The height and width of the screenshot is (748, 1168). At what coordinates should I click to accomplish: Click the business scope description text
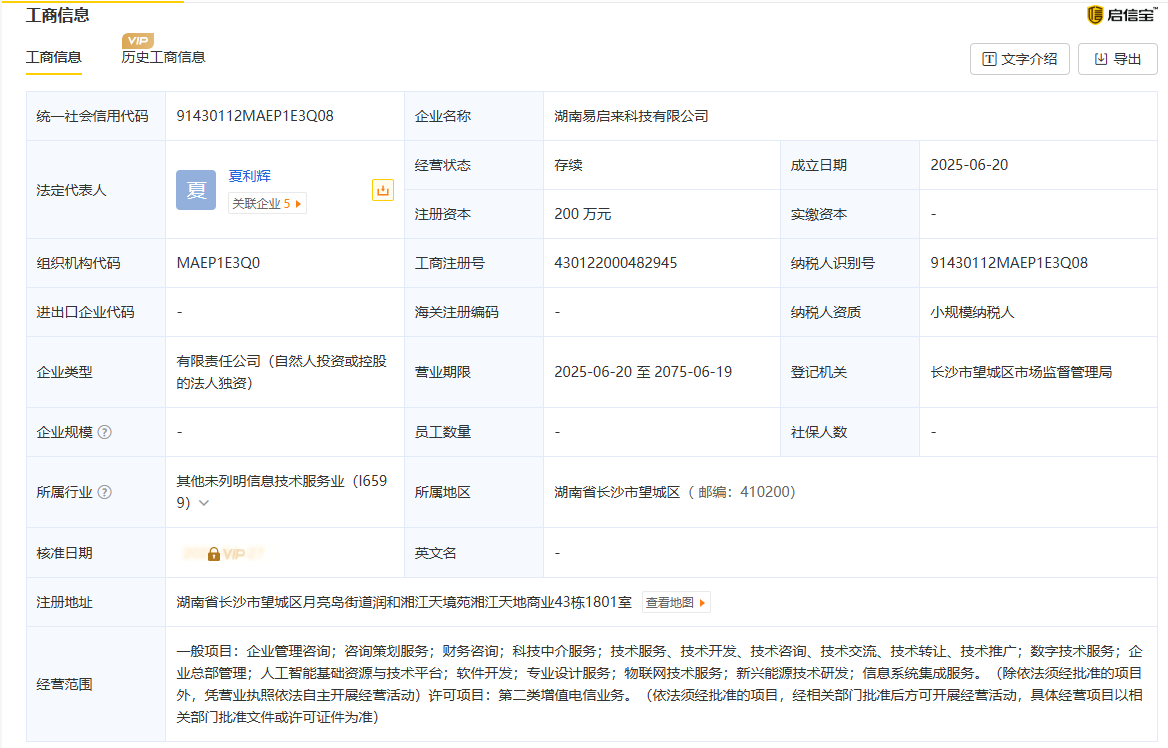point(658,684)
